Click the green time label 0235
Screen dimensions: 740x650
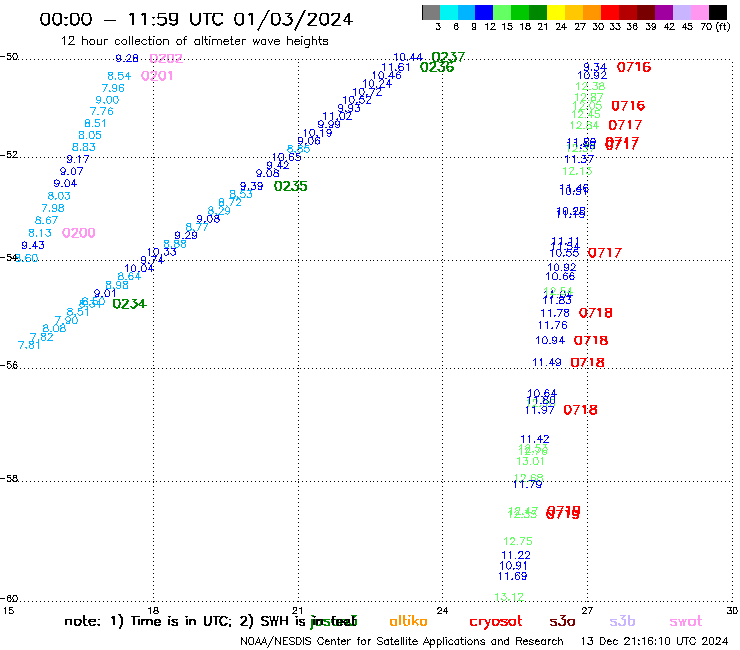click(x=290, y=186)
